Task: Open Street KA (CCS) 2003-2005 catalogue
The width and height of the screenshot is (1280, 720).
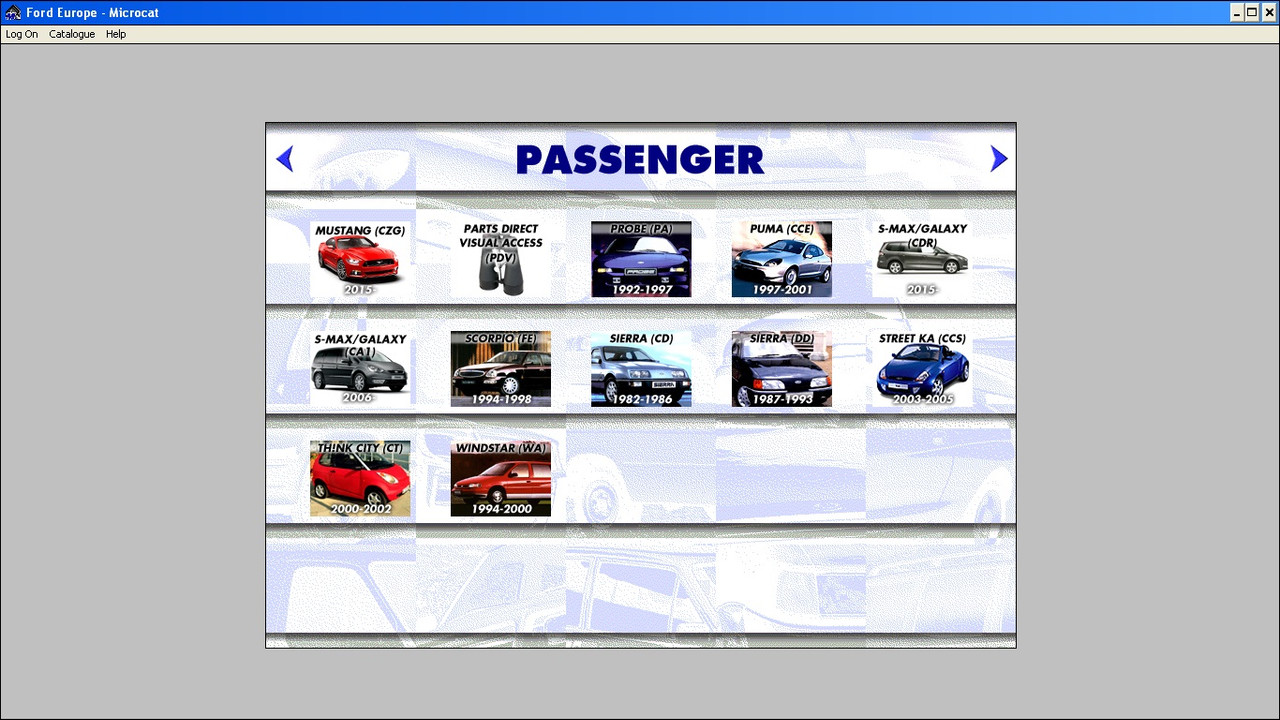Action: click(x=922, y=369)
